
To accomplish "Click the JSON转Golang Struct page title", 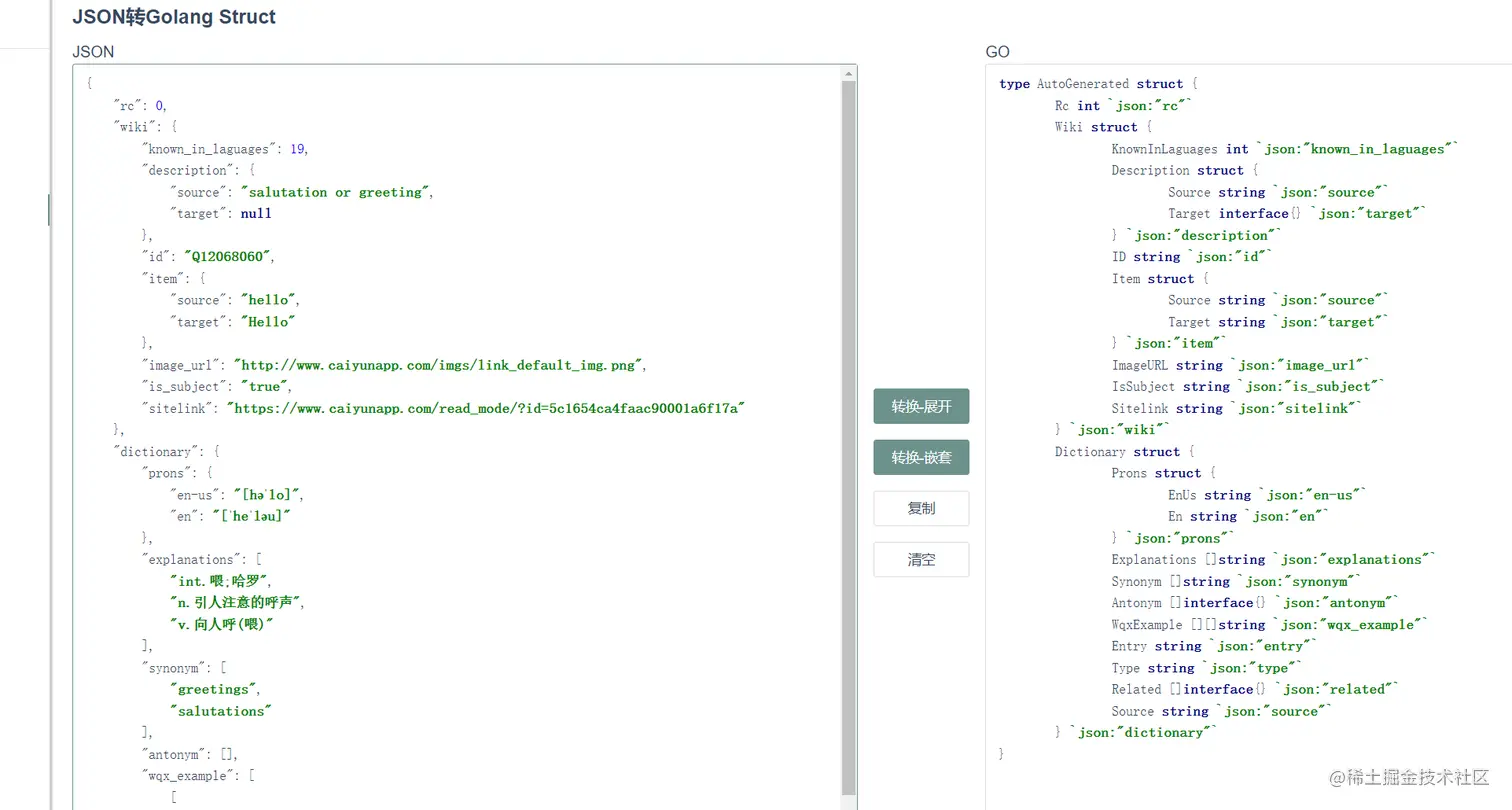I will click(174, 17).
